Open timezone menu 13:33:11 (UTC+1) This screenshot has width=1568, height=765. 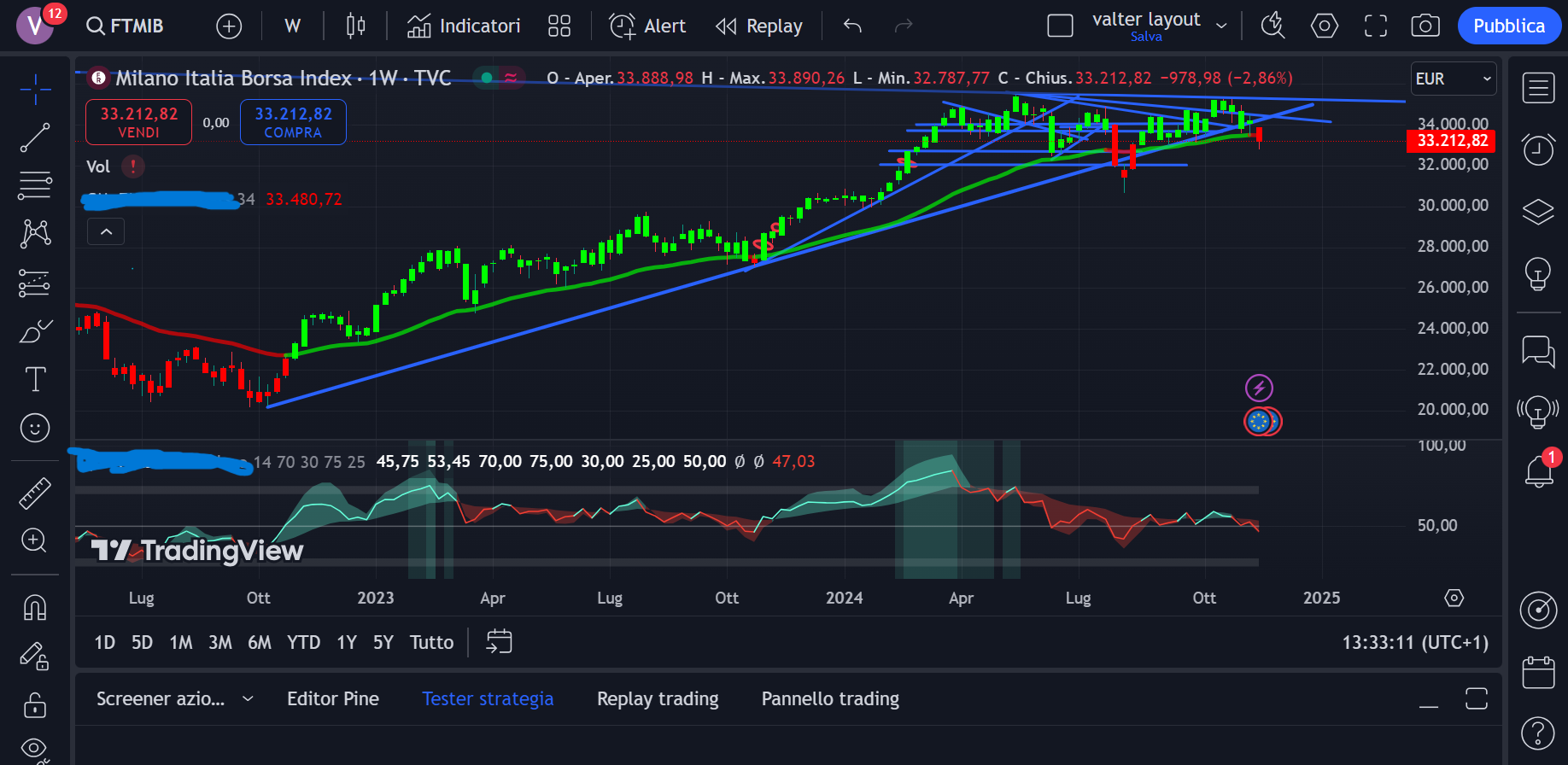click(1415, 642)
